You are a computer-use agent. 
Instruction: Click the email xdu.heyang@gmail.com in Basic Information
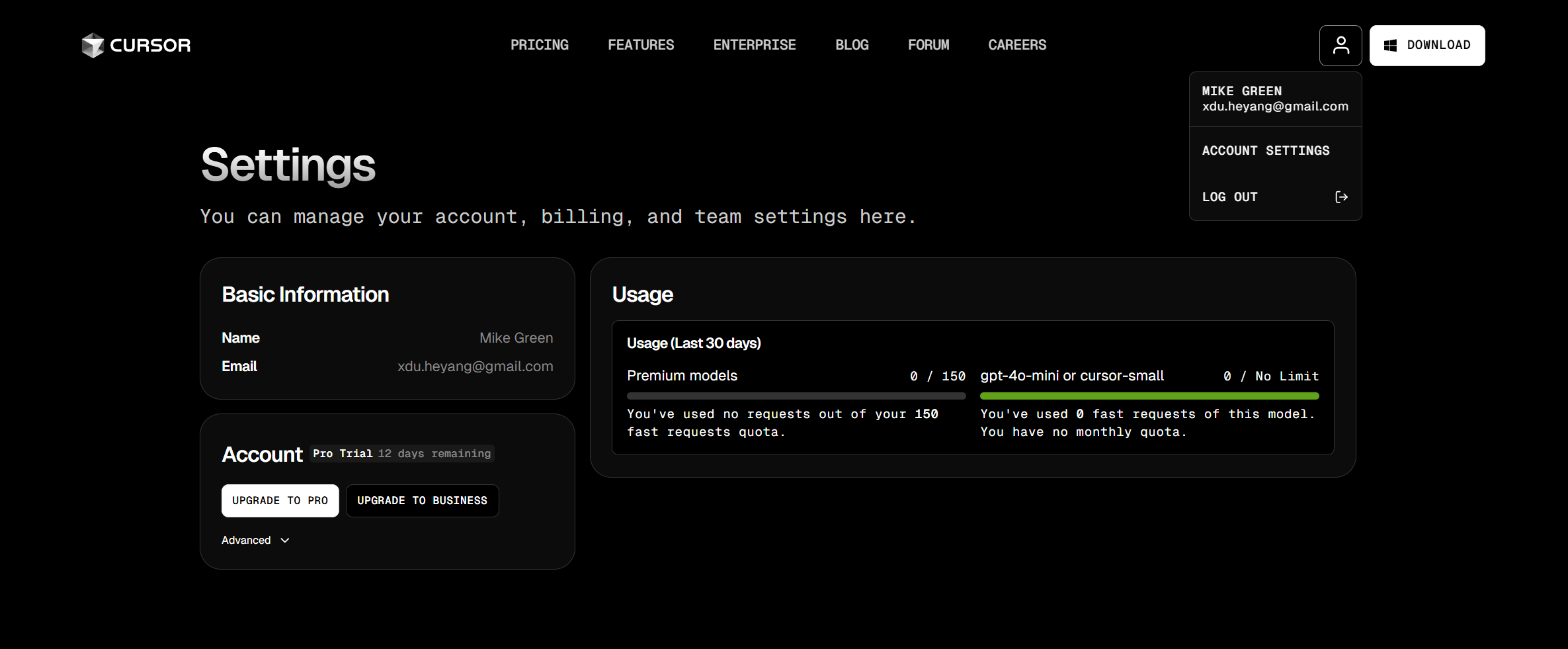tap(475, 367)
